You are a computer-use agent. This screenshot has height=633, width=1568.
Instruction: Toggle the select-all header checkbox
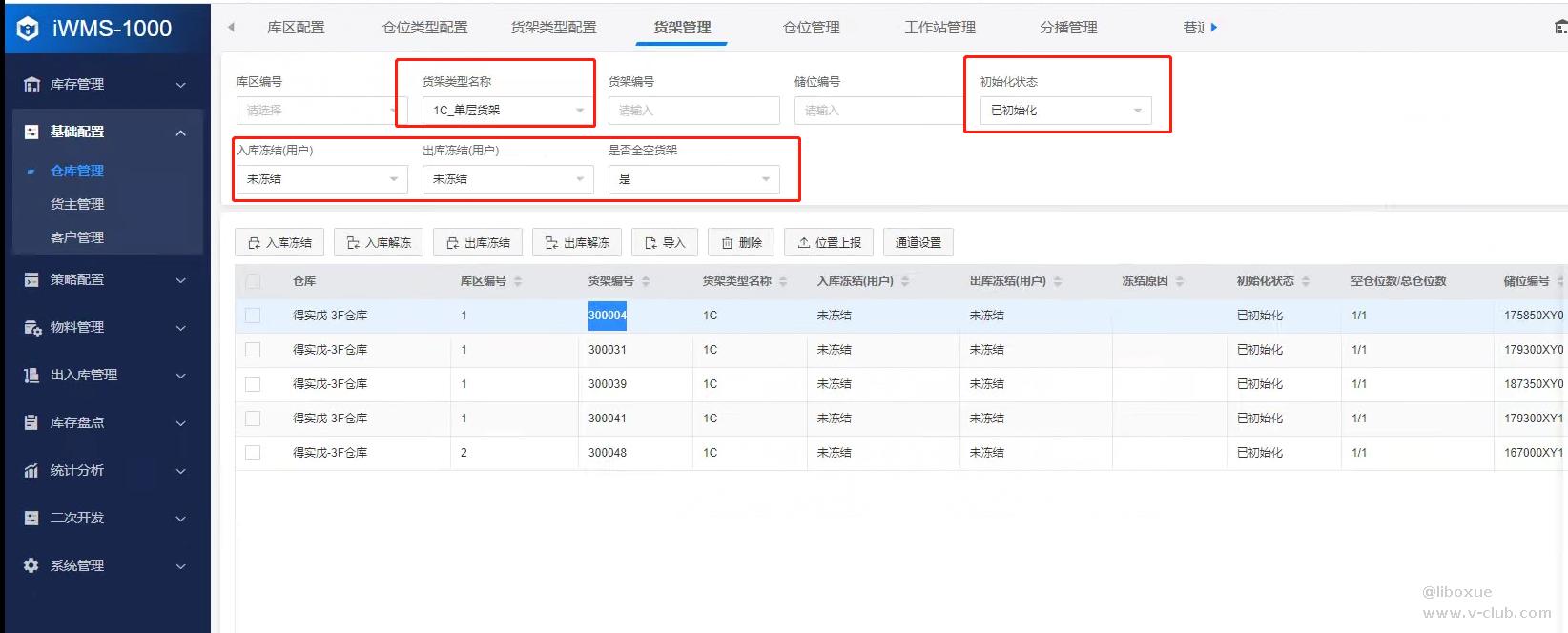[x=253, y=281]
